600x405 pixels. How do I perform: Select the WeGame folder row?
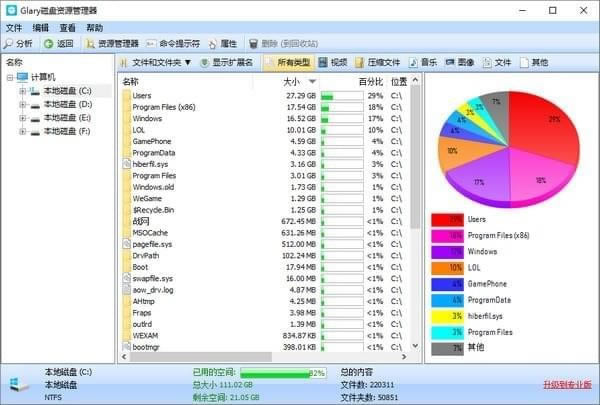coord(264,198)
